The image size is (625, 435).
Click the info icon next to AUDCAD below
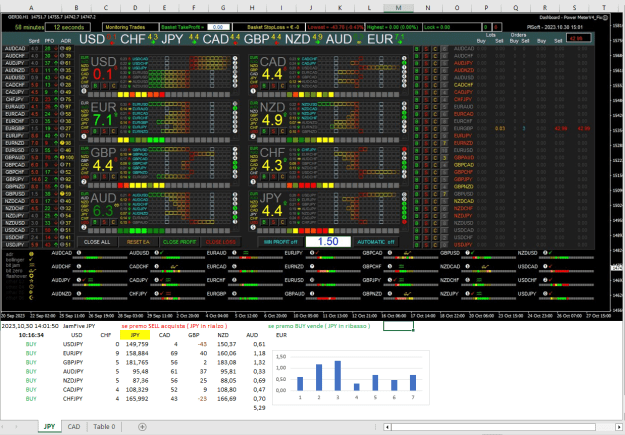(x=79, y=253)
